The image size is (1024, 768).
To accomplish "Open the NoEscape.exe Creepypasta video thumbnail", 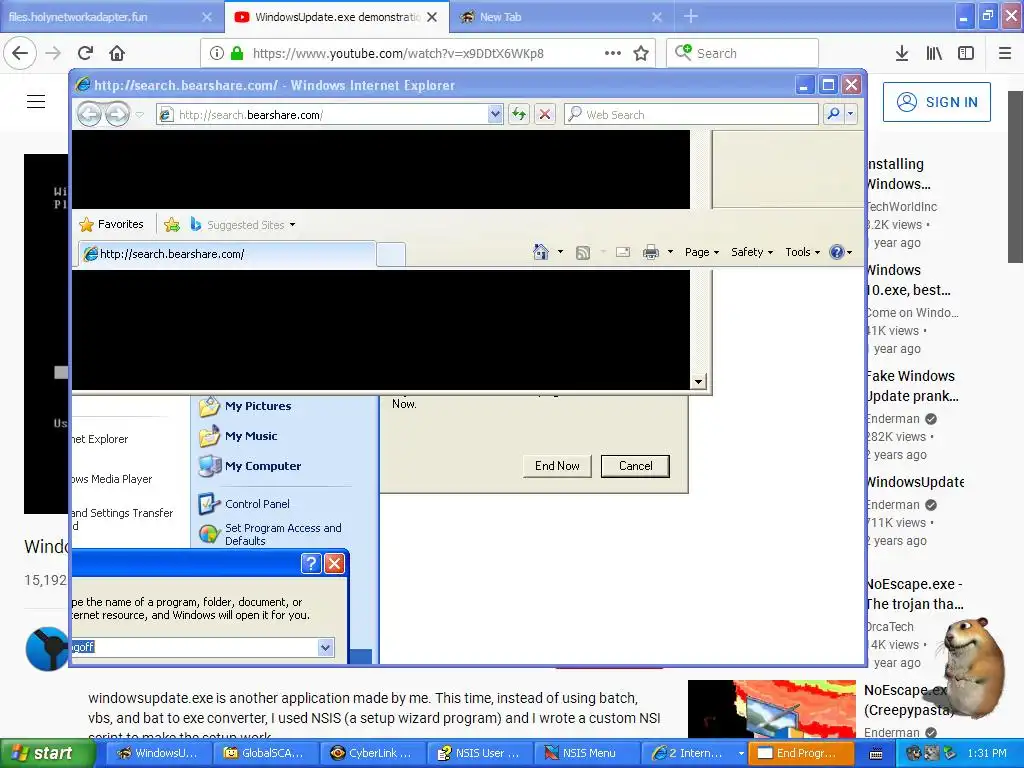I will click(x=771, y=709).
